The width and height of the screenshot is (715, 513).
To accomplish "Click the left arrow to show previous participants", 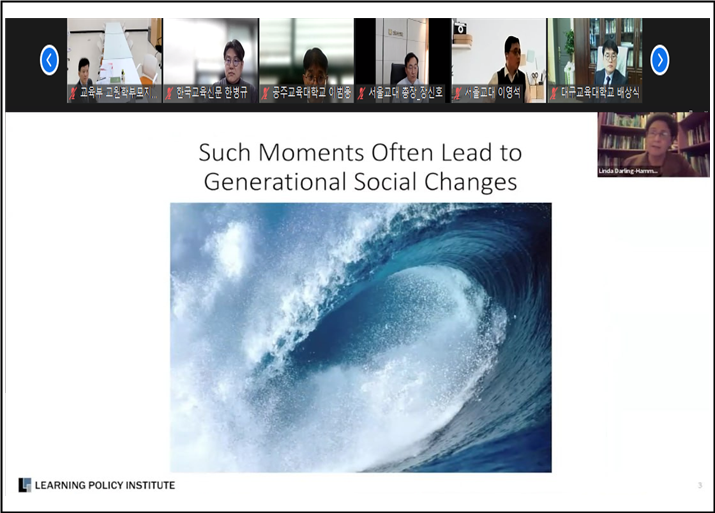I will (x=49, y=60).
